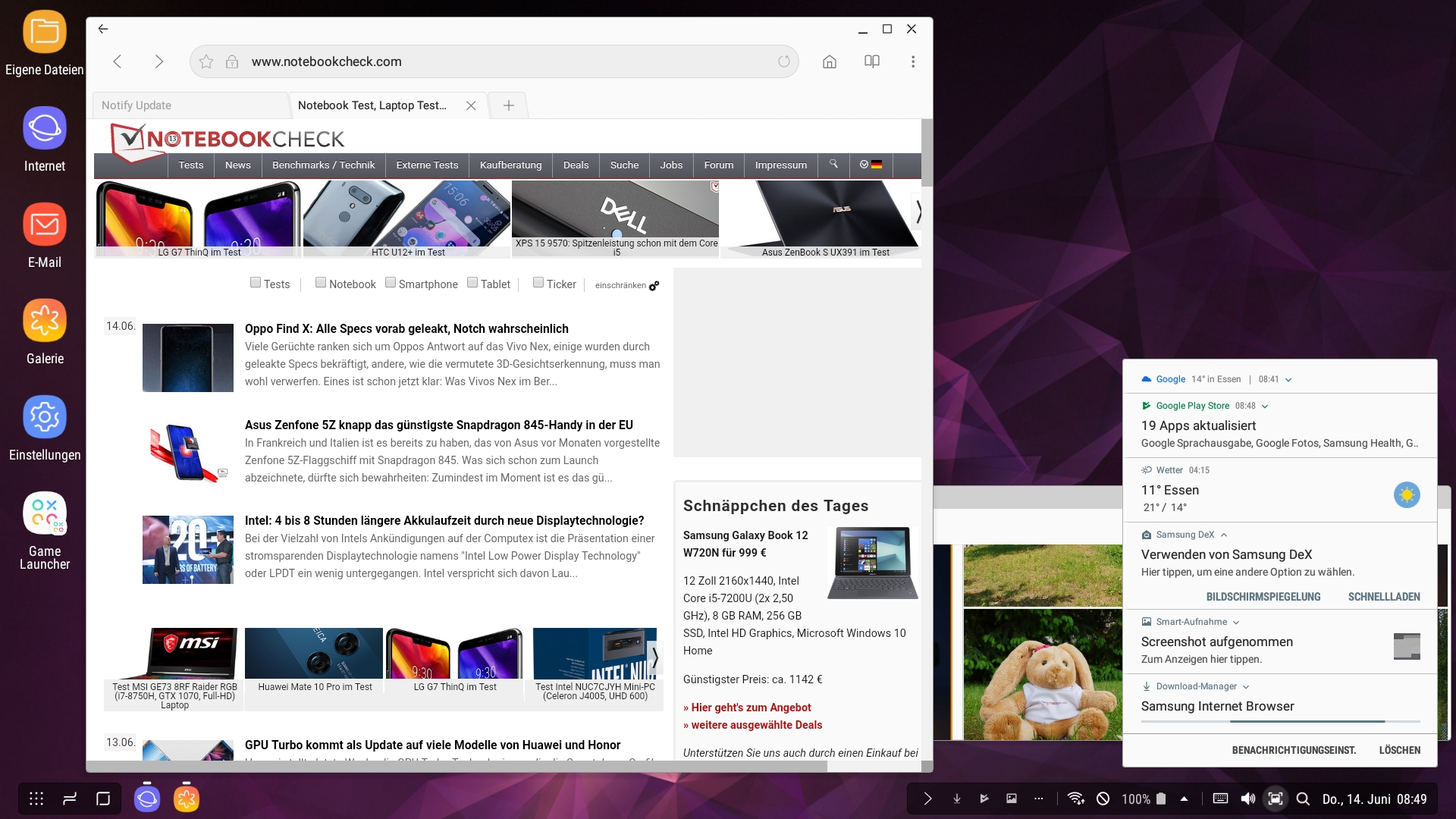Tick the Ticker checkbox
This screenshot has height=819, width=1456.
click(538, 283)
